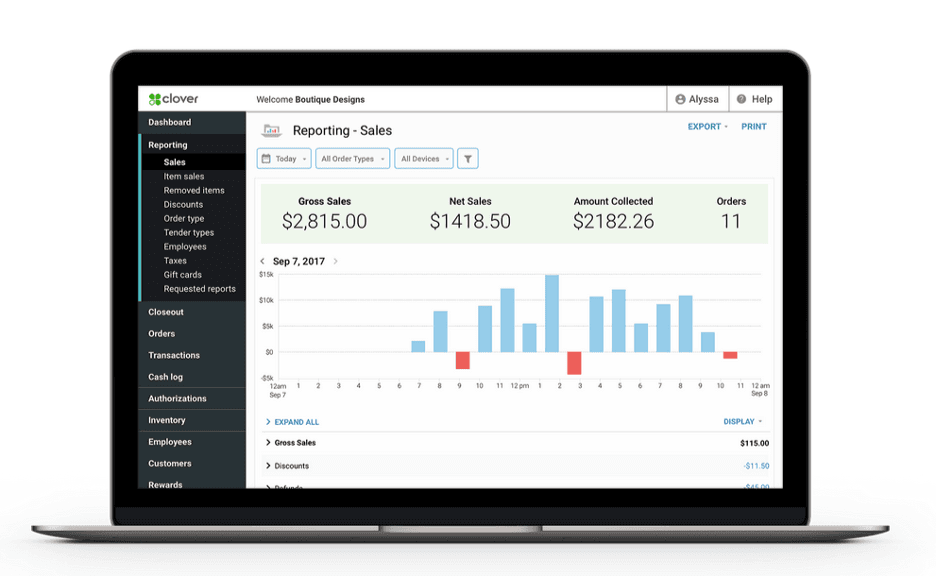Go to previous date with left arrow
Viewport: 936px width, 576px height.
pyautogui.click(x=263, y=262)
